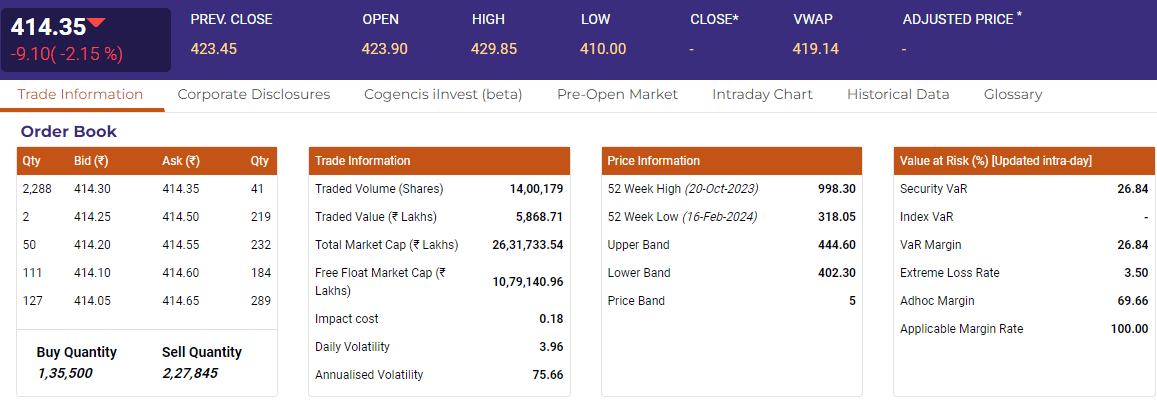
Task: Show the Intraday Chart tab
Action: pyautogui.click(x=762, y=94)
